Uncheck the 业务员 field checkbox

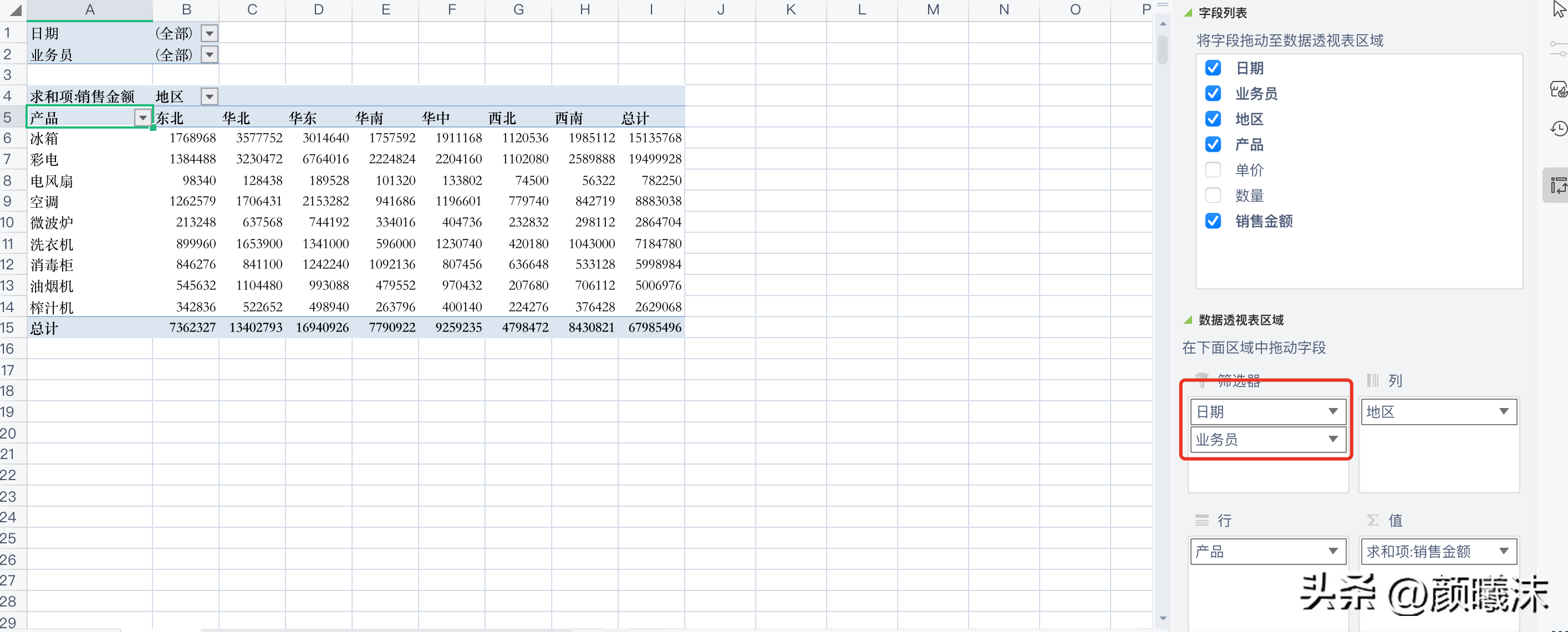1213,93
